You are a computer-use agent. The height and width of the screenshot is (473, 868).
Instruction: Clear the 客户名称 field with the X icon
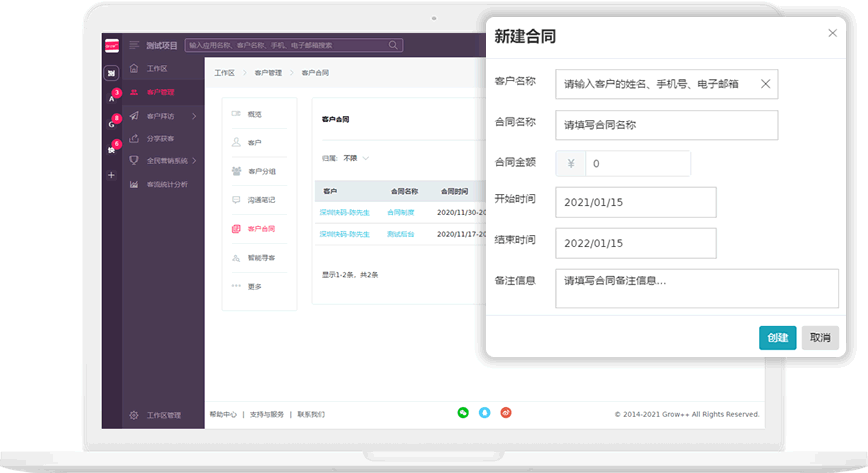pyautogui.click(x=766, y=84)
